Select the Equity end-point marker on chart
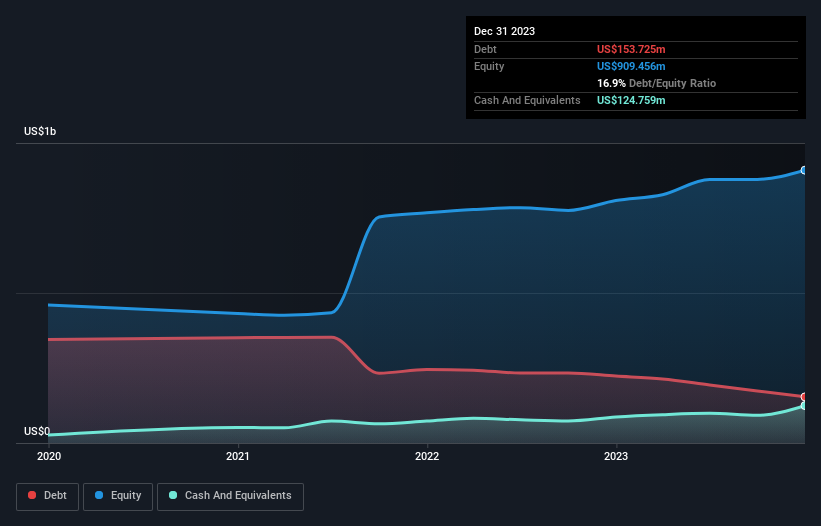The image size is (821, 526). [804, 171]
